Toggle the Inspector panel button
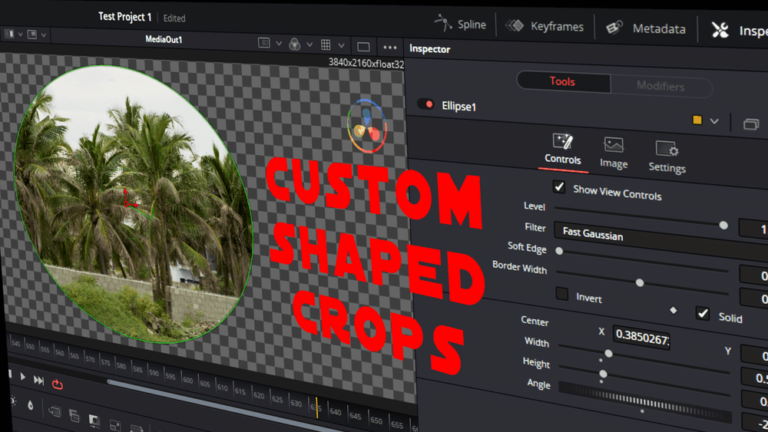 point(739,30)
